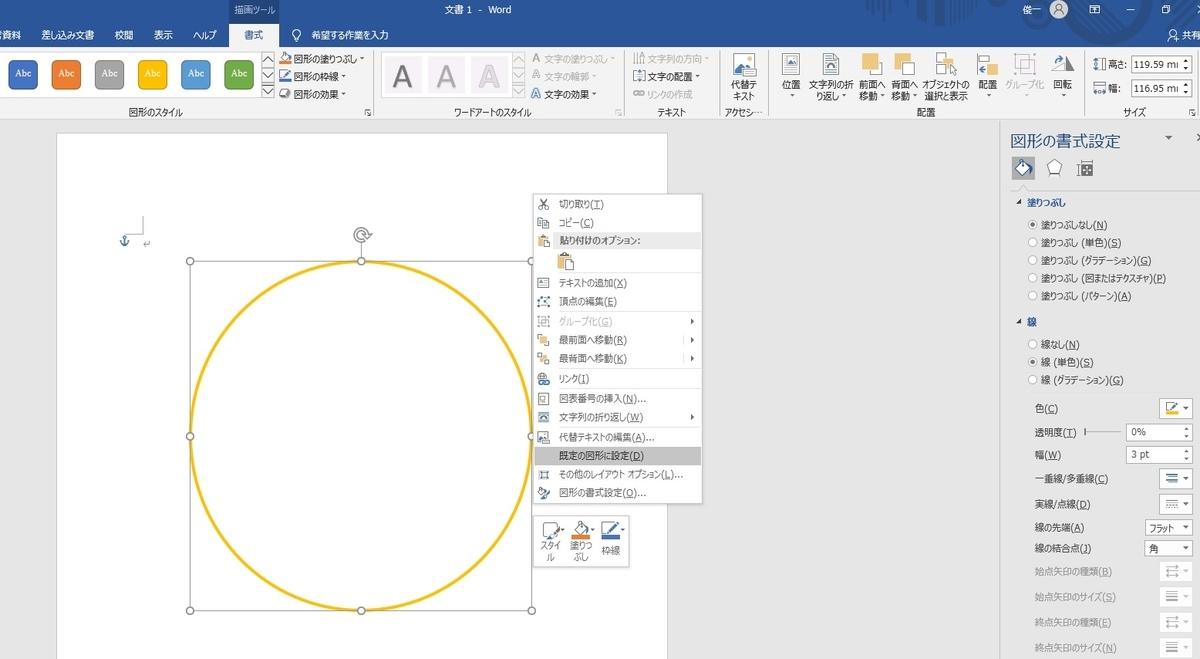Switch to the 表示 ribbon tab
This screenshot has width=1200, height=659.
[164, 35]
